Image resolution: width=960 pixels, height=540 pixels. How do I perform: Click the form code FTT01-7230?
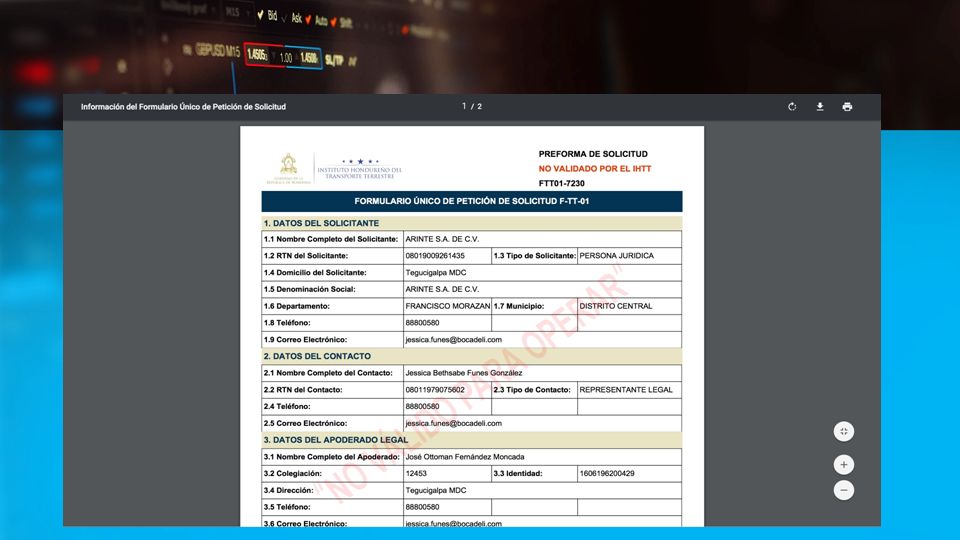(x=561, y=184)
